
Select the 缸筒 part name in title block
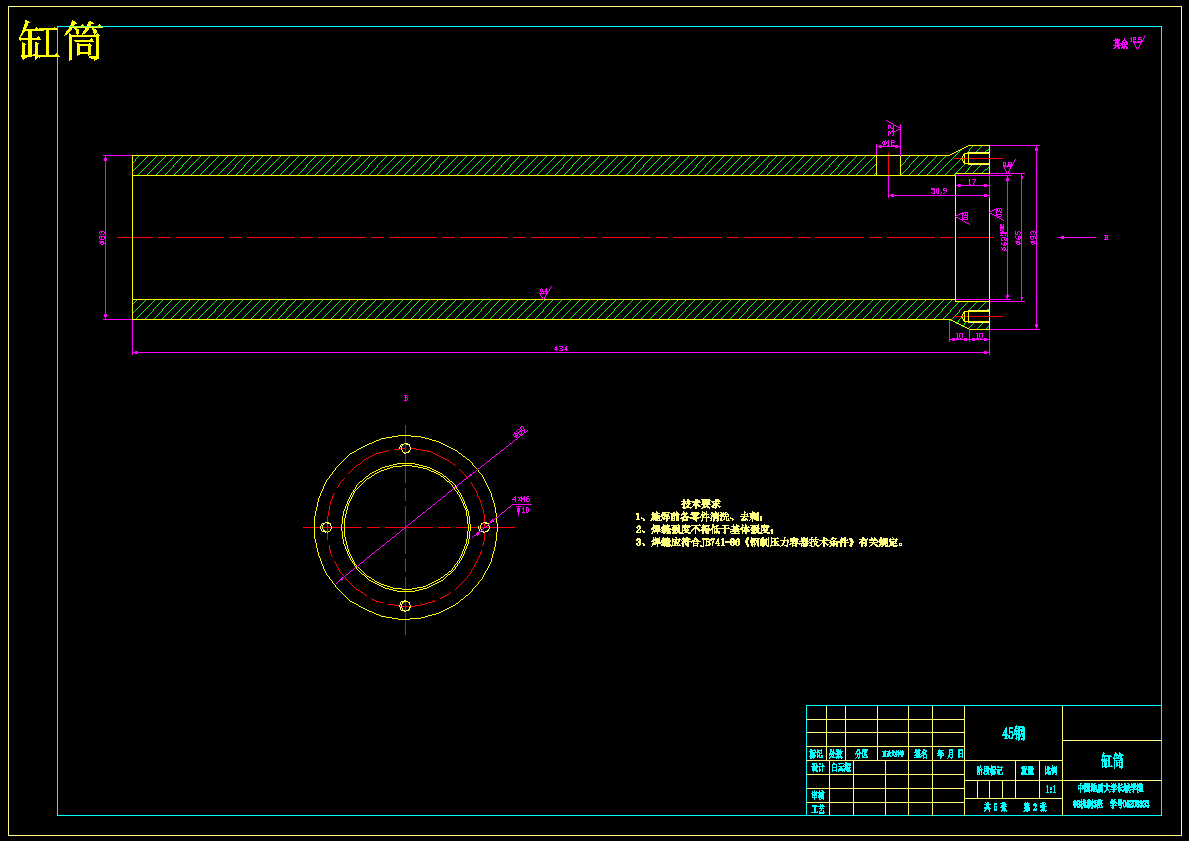click(1112, 761)
